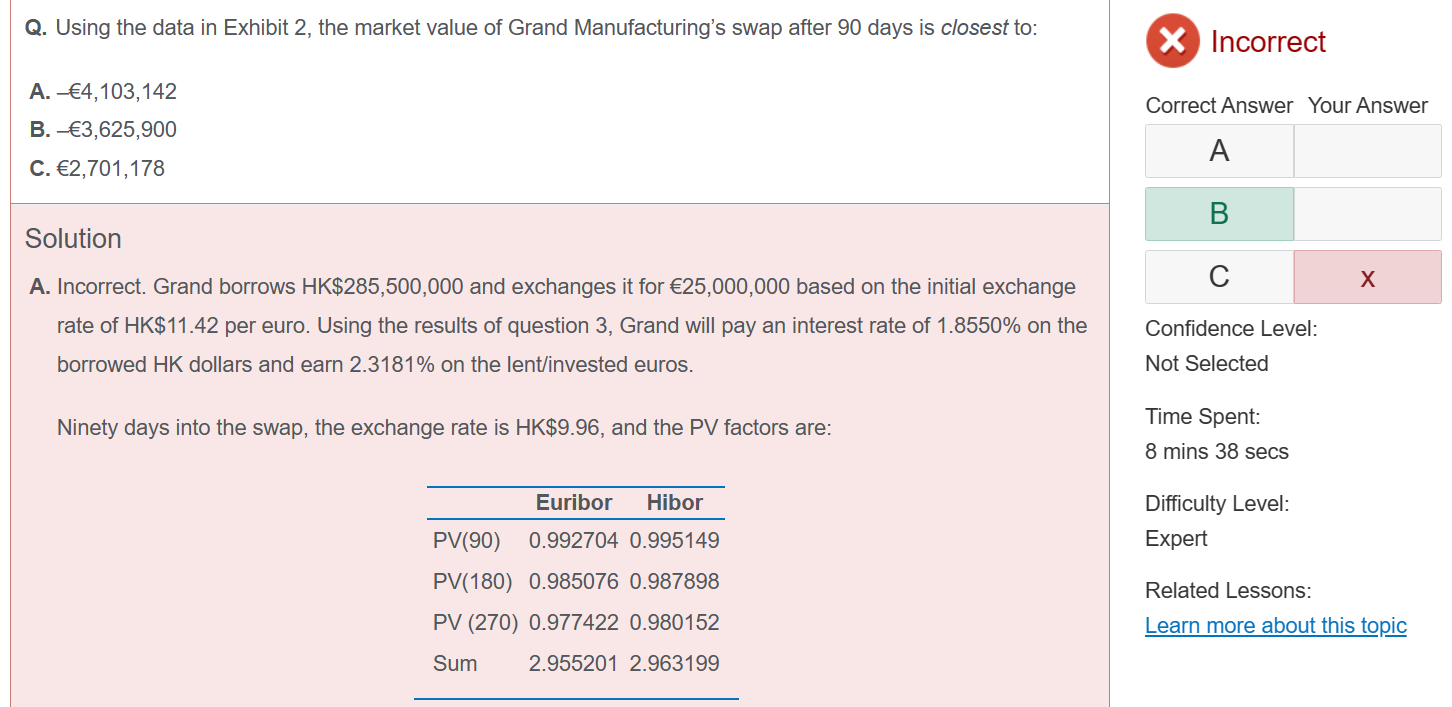Select the Euribor column header
Viewport: 1452px width, 707px height.
click(x=574, y=503)
